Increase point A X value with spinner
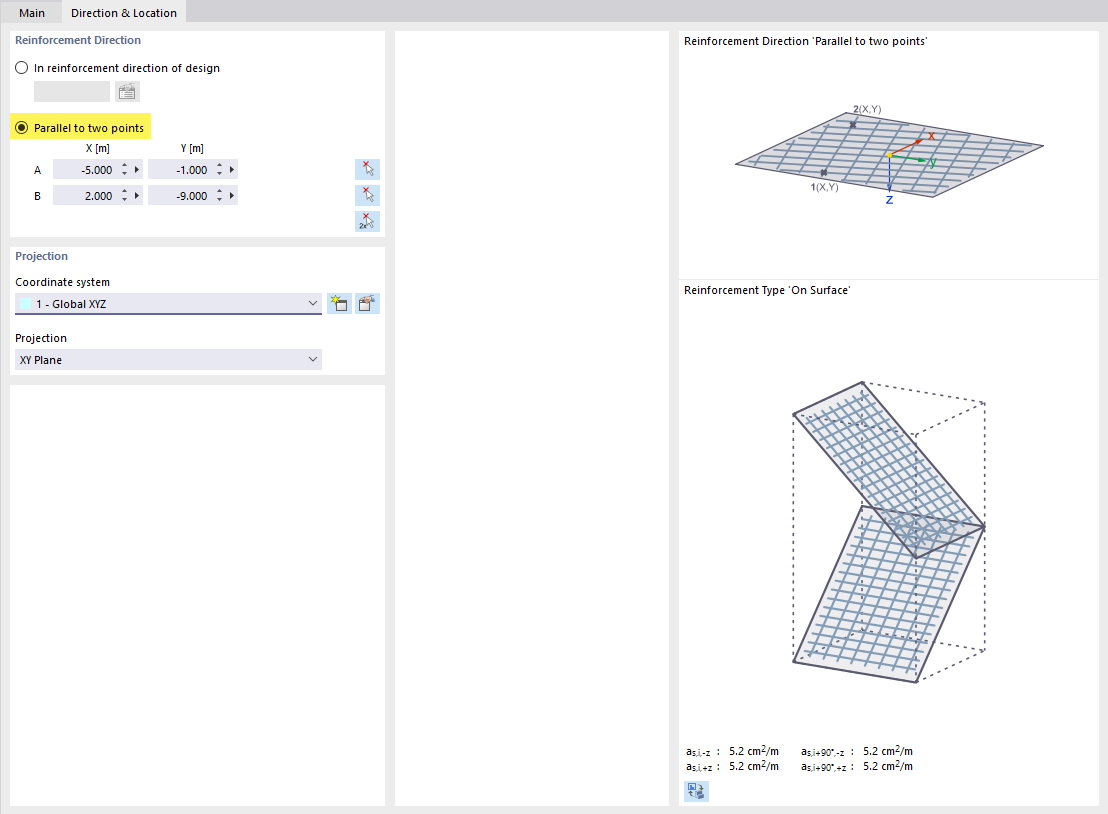1108x814 pixels. click(x=124, y=166)
